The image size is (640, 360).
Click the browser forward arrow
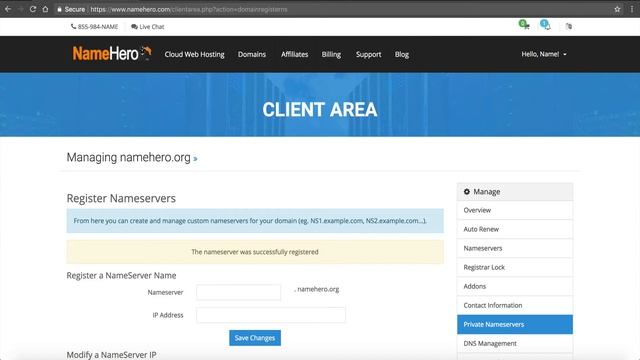[x=20, y=9]
